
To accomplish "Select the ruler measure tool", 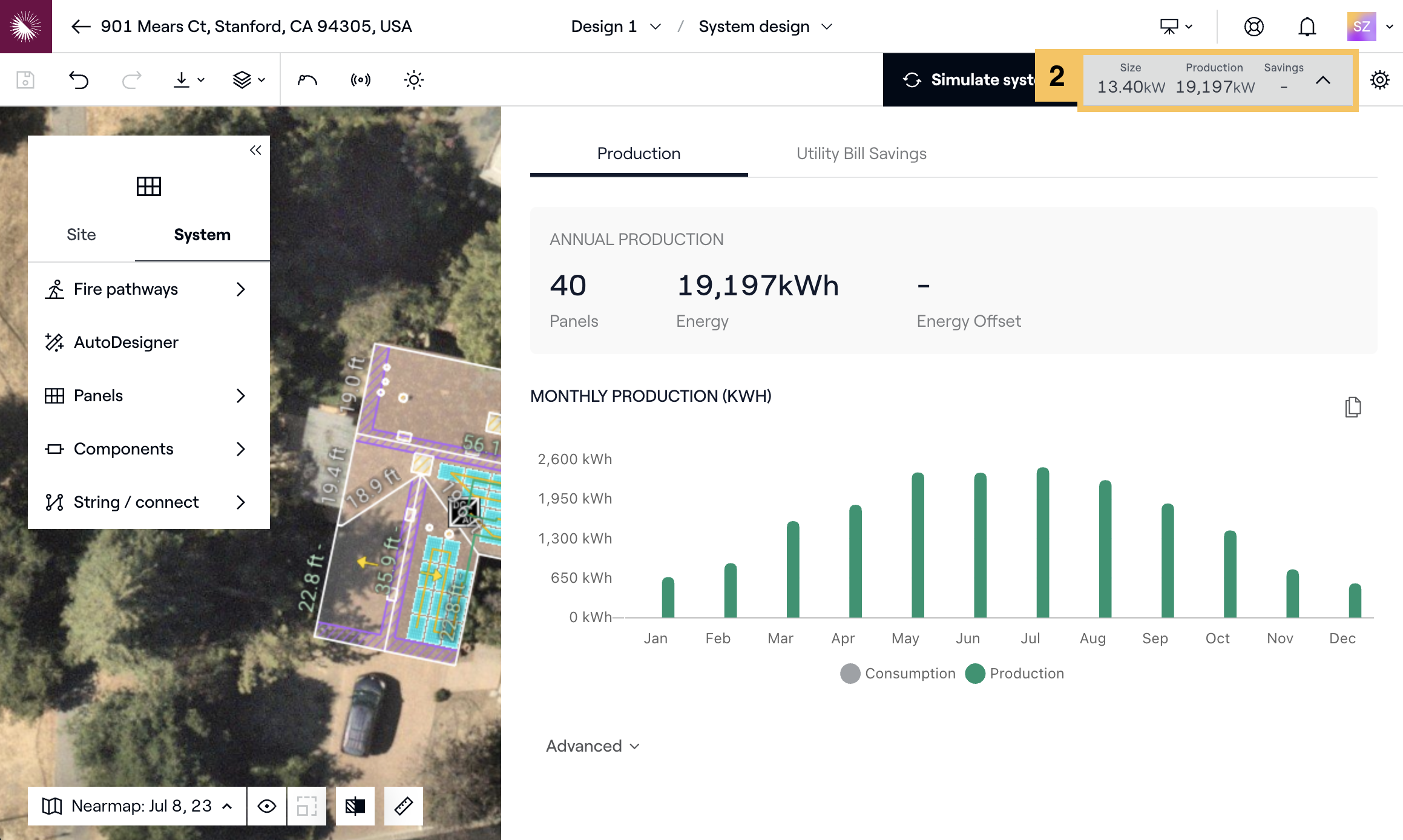I will [403, 806].
